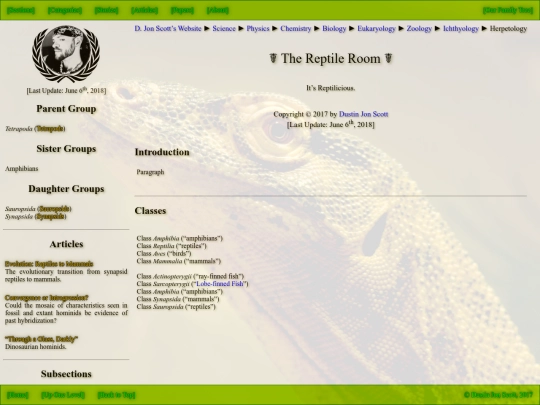Navigate to the Ichthyology breadcrumb

[x=461, y=29]
